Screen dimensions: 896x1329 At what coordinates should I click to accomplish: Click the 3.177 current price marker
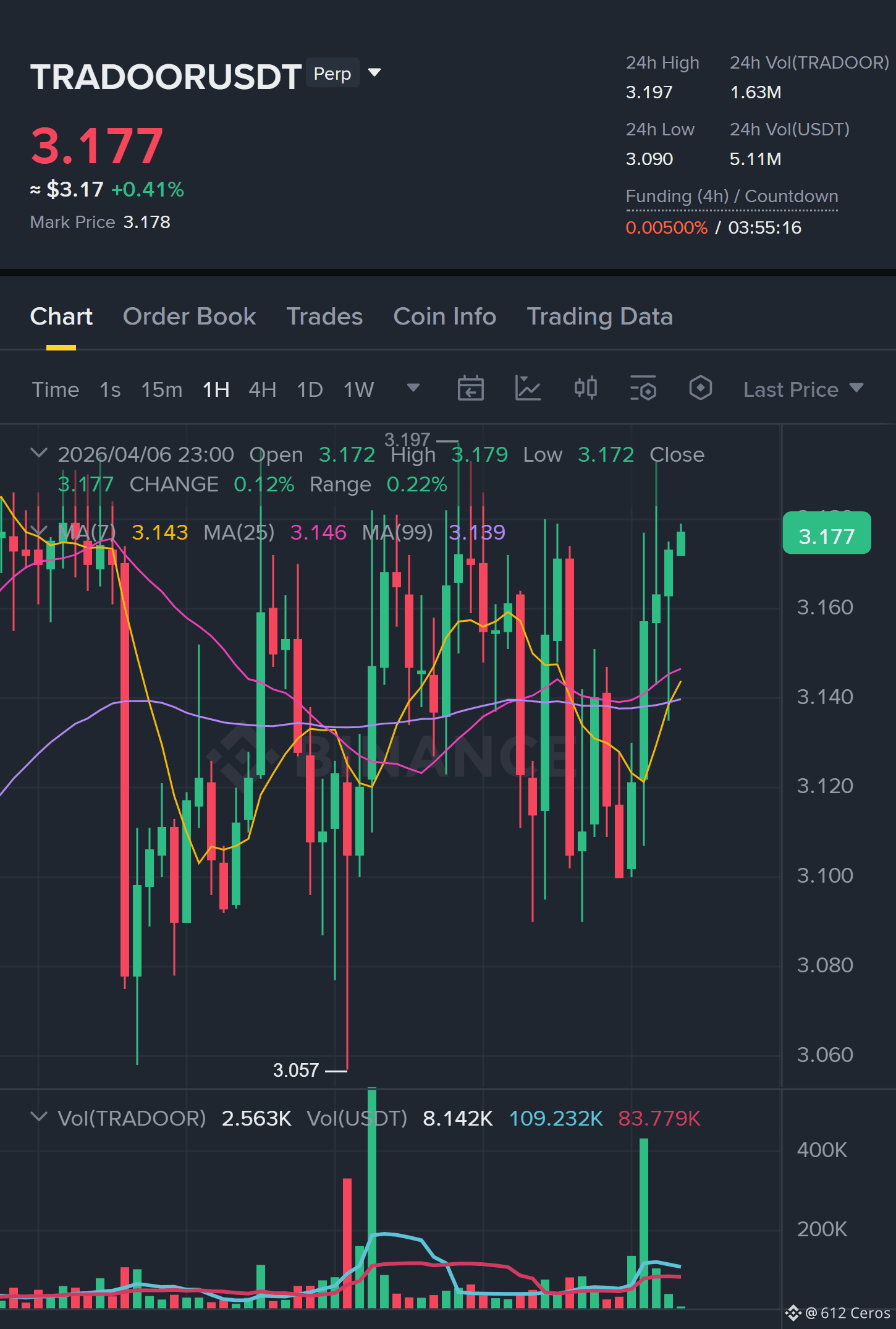827,533
